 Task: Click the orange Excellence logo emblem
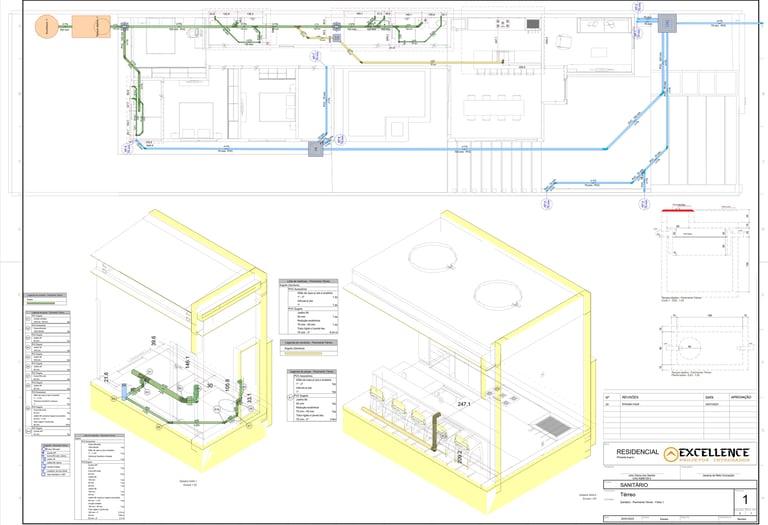[x=671, y=454]
